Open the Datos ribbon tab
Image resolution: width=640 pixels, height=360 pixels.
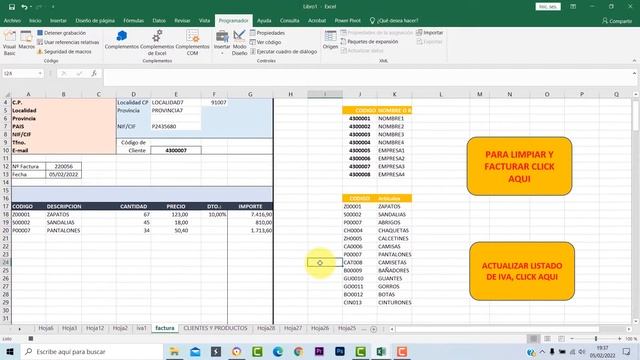click(x=159, y=20)
